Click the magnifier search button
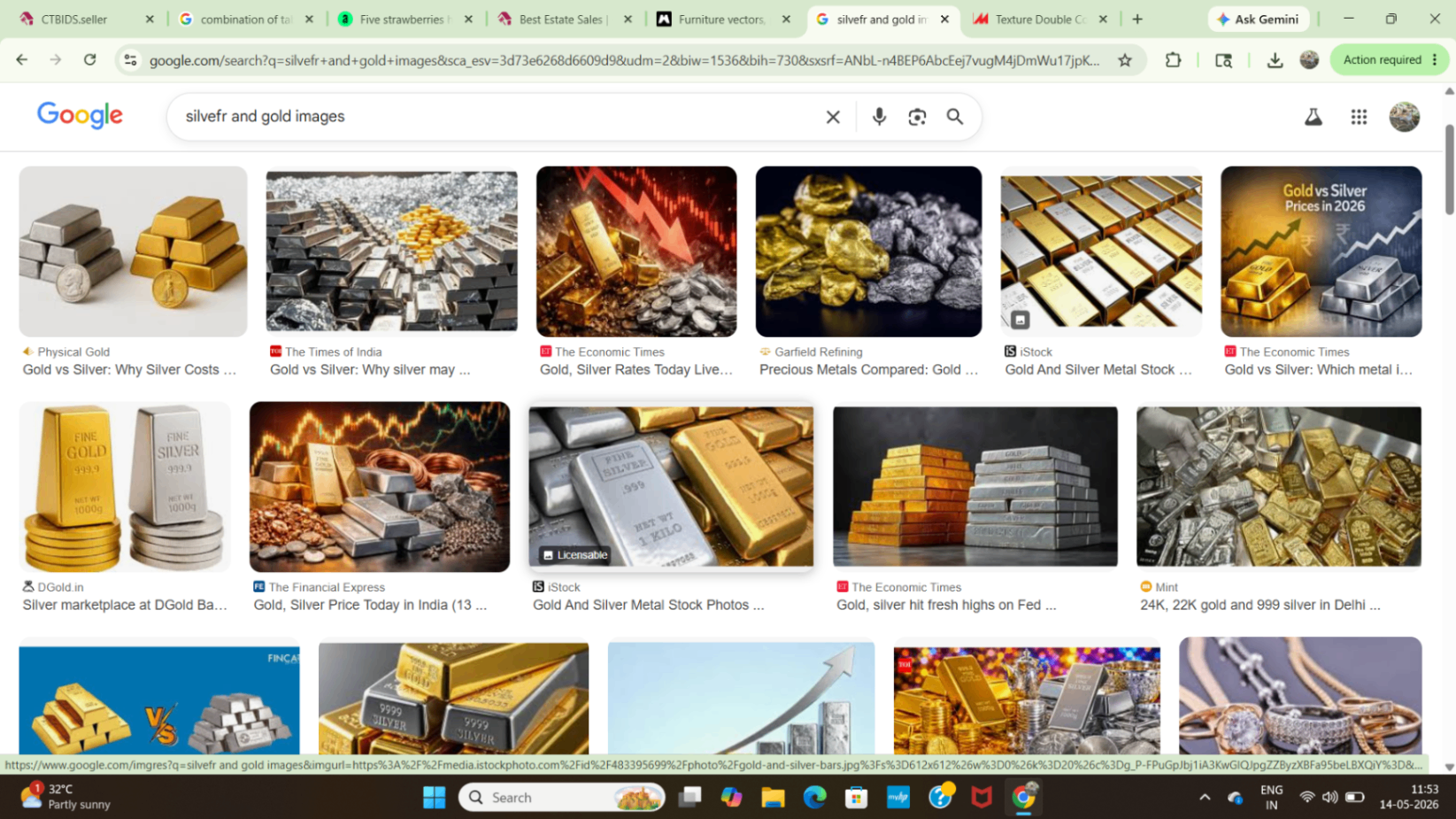The height and width of the screenshot is (819, 1456). (955, 116)
